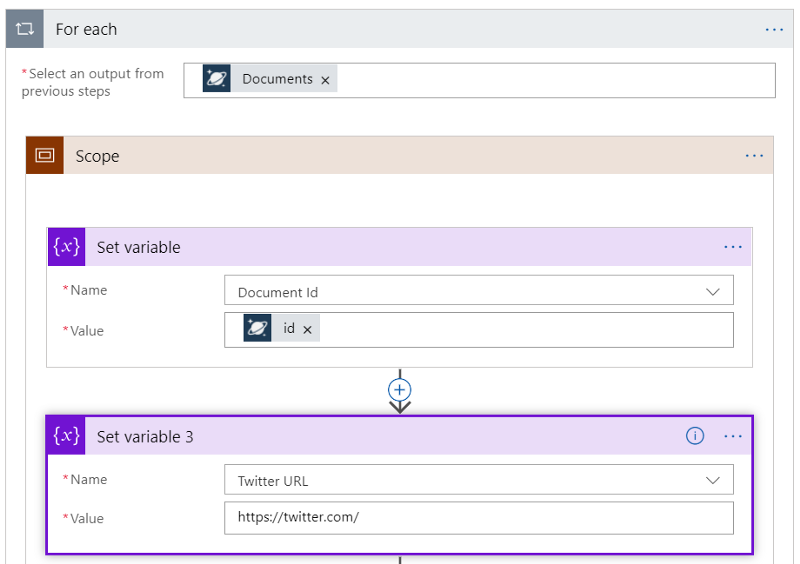Image resolution: width=800 pixels, height=564 pixels.
Task: Insert a new step with plus button
Action: pos(400,390)
